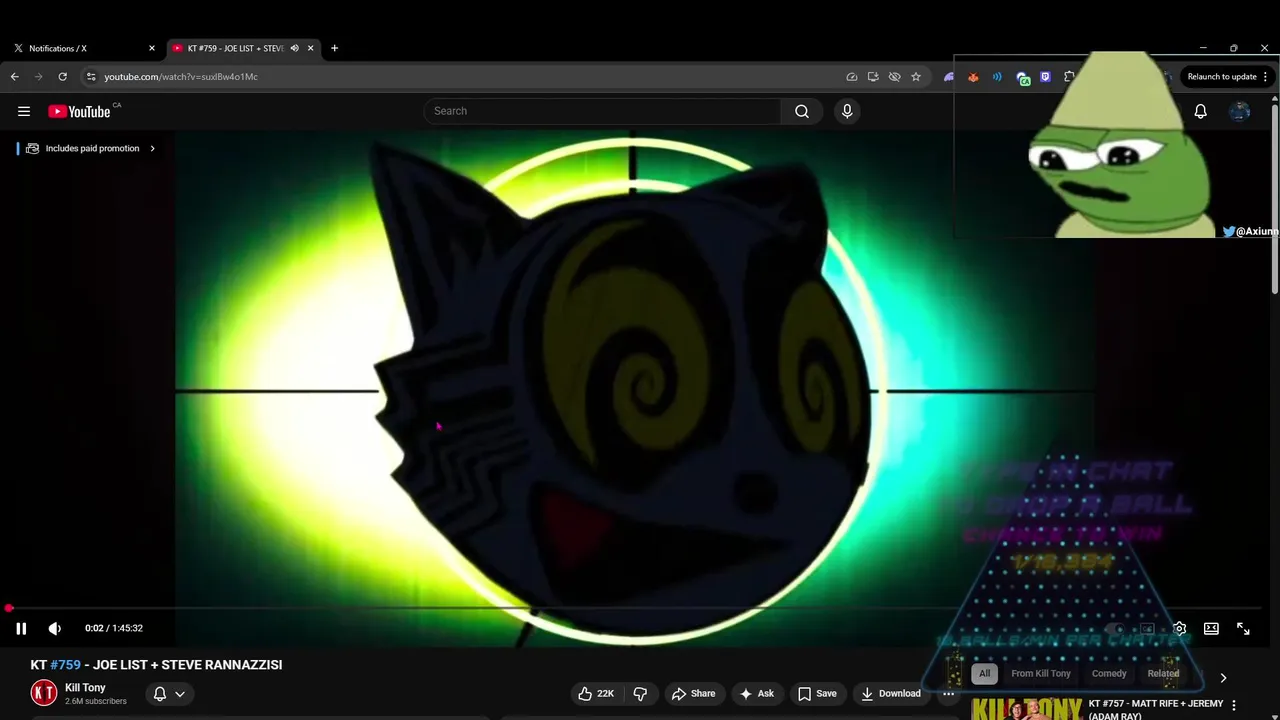Close the Notifications / X tab

(x=152, y=48)
